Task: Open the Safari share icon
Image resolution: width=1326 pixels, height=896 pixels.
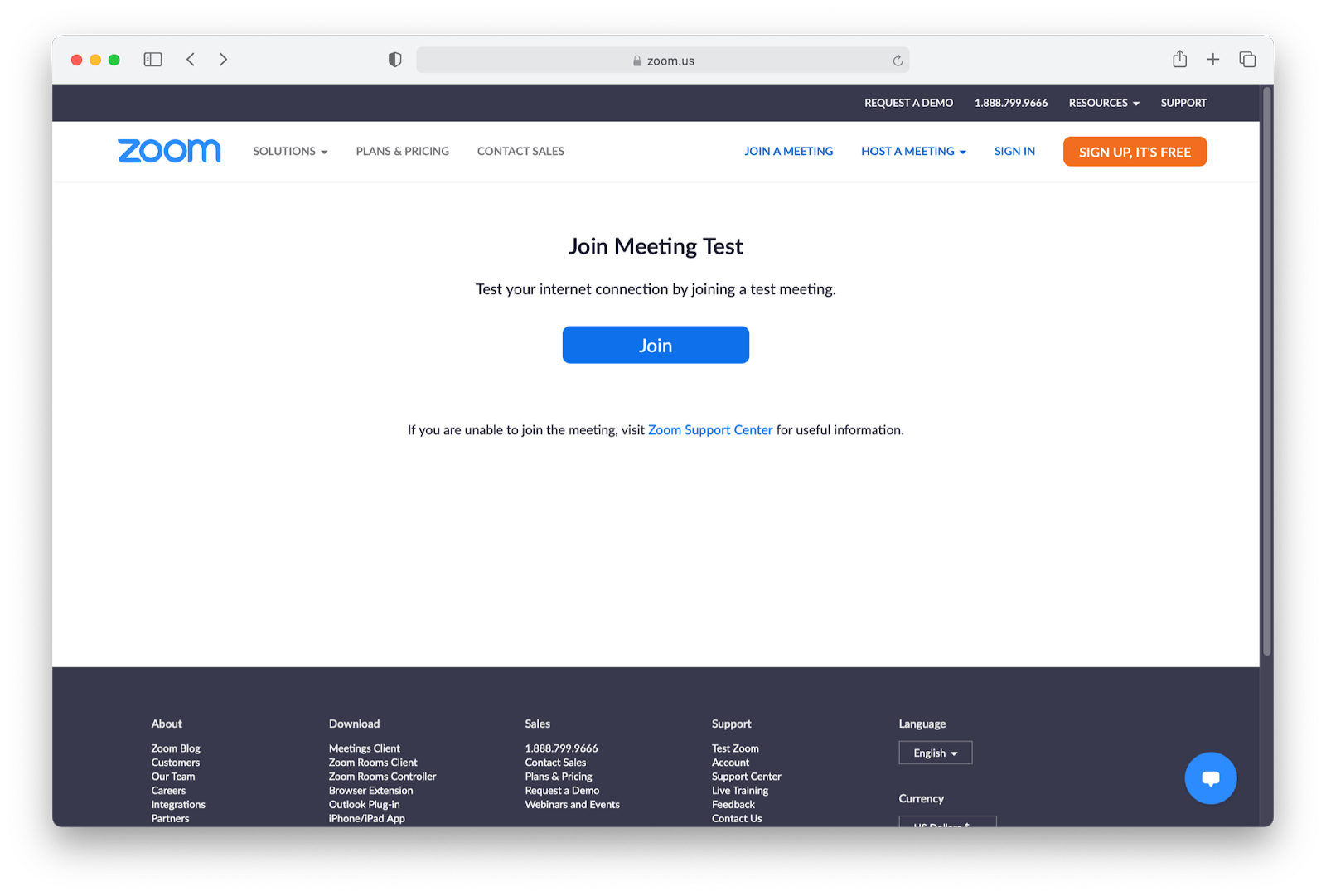Action: coord(1180,59)
